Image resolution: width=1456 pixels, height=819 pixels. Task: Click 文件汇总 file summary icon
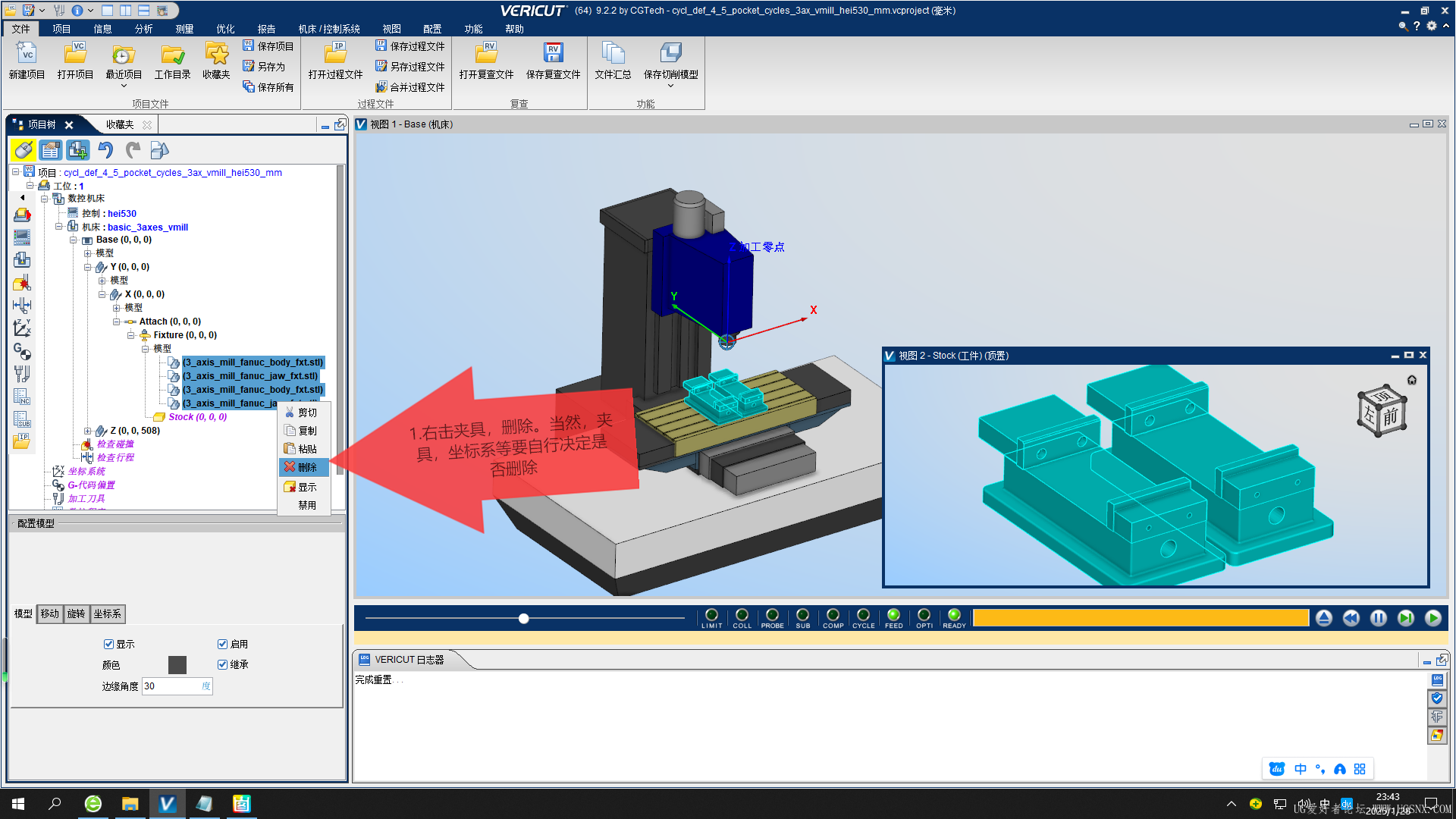[613, 61]
